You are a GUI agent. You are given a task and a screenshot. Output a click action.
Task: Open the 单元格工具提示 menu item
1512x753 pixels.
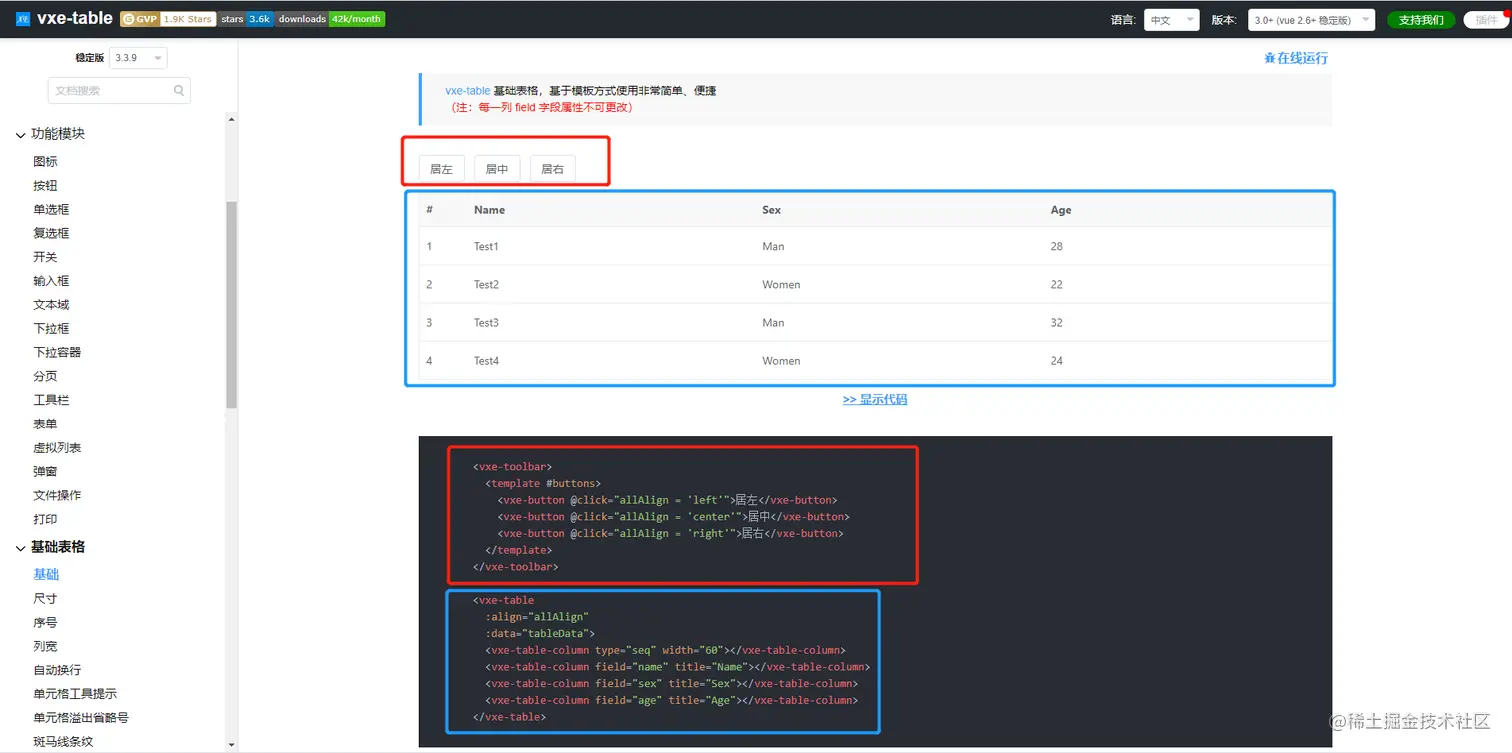point(75,694)
